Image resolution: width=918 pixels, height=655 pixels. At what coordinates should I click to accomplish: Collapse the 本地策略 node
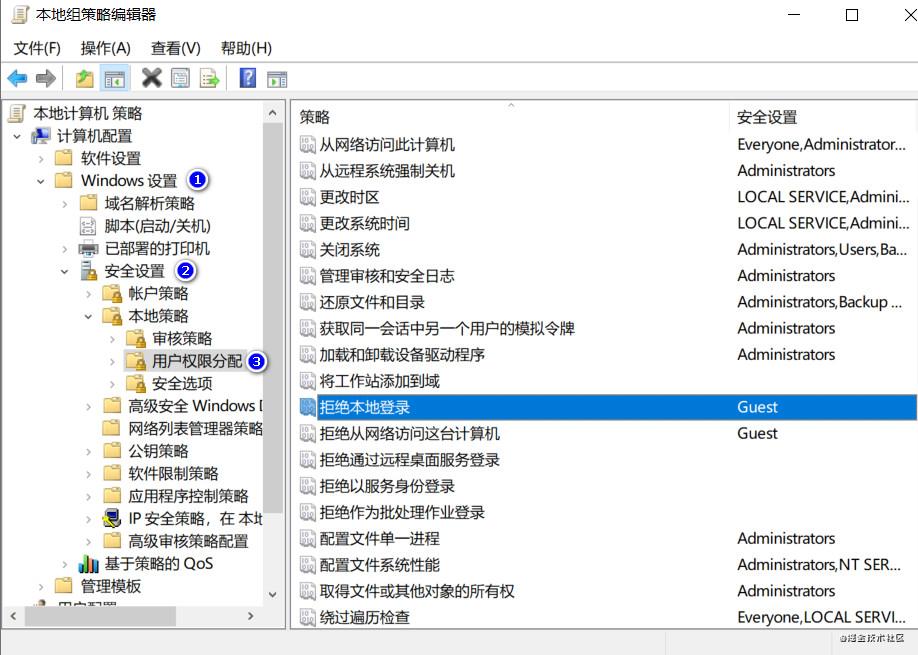[88, 317]
